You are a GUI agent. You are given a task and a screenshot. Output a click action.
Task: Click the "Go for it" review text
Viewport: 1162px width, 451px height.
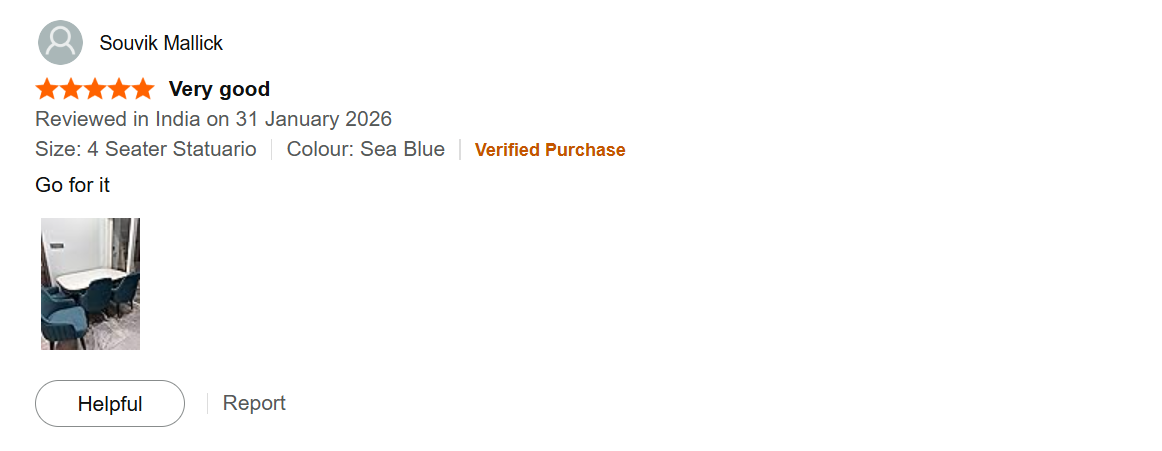point(72,185)
